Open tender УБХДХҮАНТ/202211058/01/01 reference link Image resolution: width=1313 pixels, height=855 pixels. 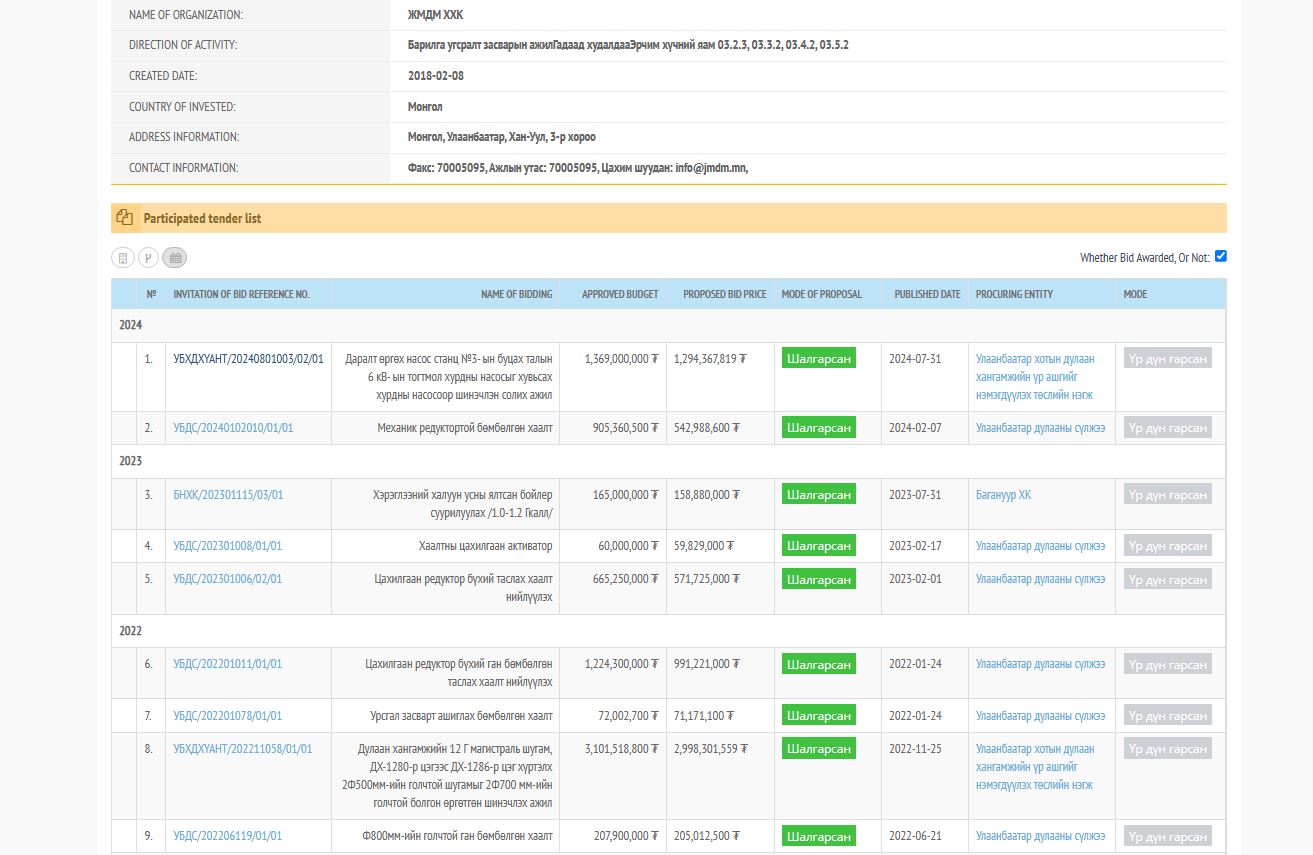click(x=242, y=749)
